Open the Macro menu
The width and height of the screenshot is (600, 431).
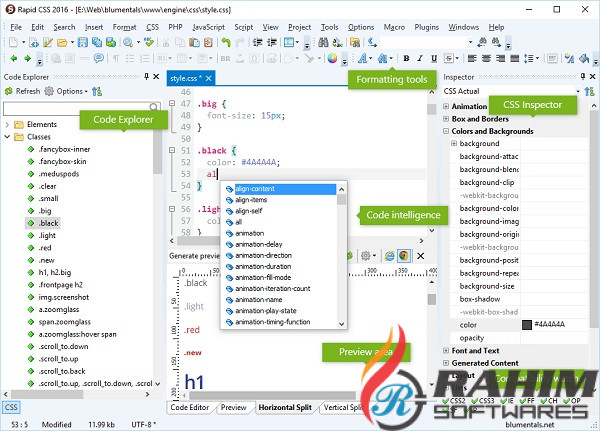[394, 27]
